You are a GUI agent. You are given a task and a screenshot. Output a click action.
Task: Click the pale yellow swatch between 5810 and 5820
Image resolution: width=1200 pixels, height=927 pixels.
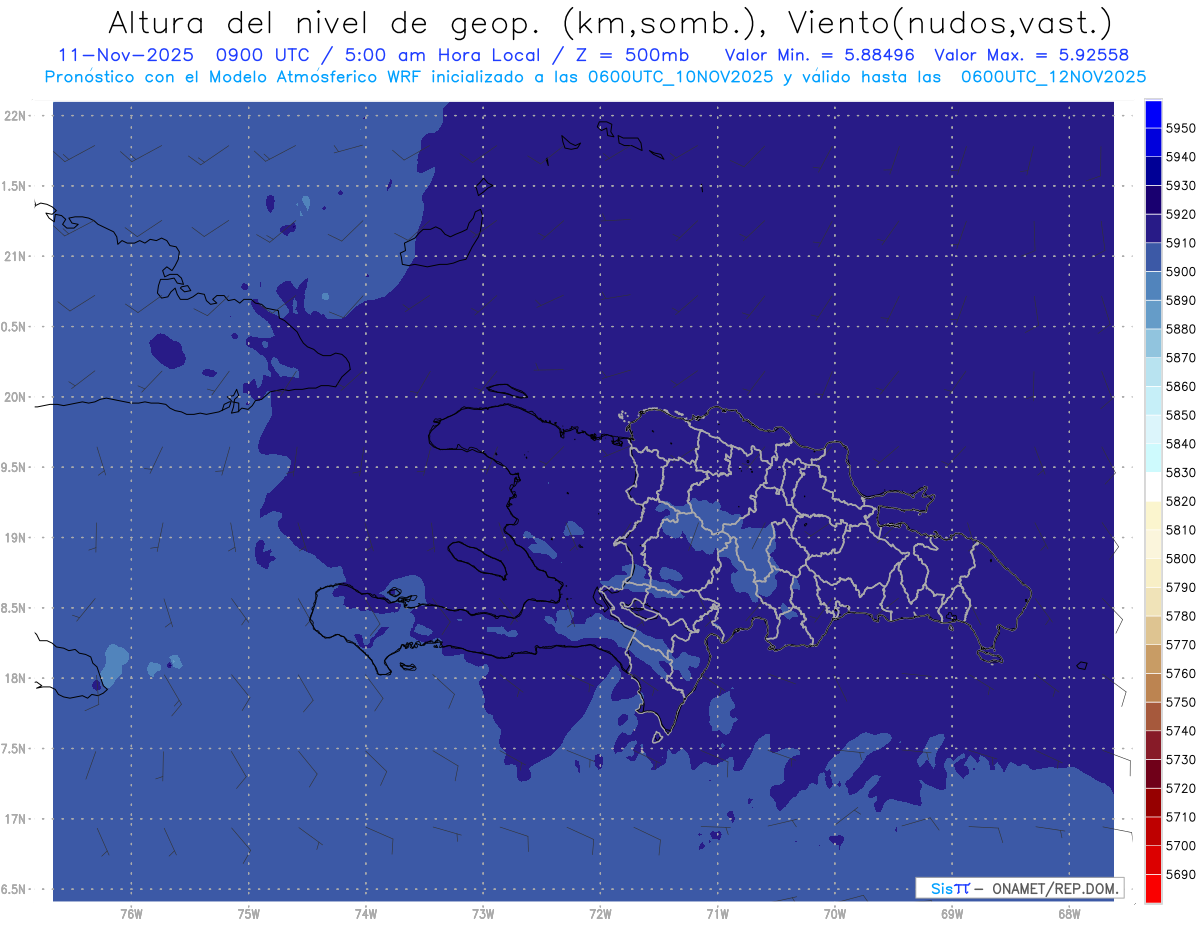pos(1153,515)
